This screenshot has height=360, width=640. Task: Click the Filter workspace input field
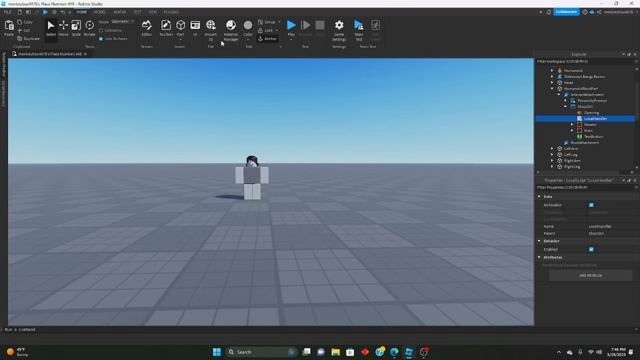coord(586,62)
